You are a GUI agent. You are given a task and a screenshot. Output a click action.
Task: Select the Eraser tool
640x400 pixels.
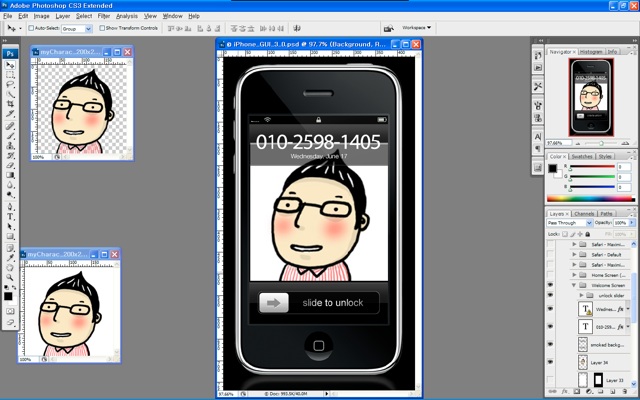pyautogui.click(x=10, y=165)
